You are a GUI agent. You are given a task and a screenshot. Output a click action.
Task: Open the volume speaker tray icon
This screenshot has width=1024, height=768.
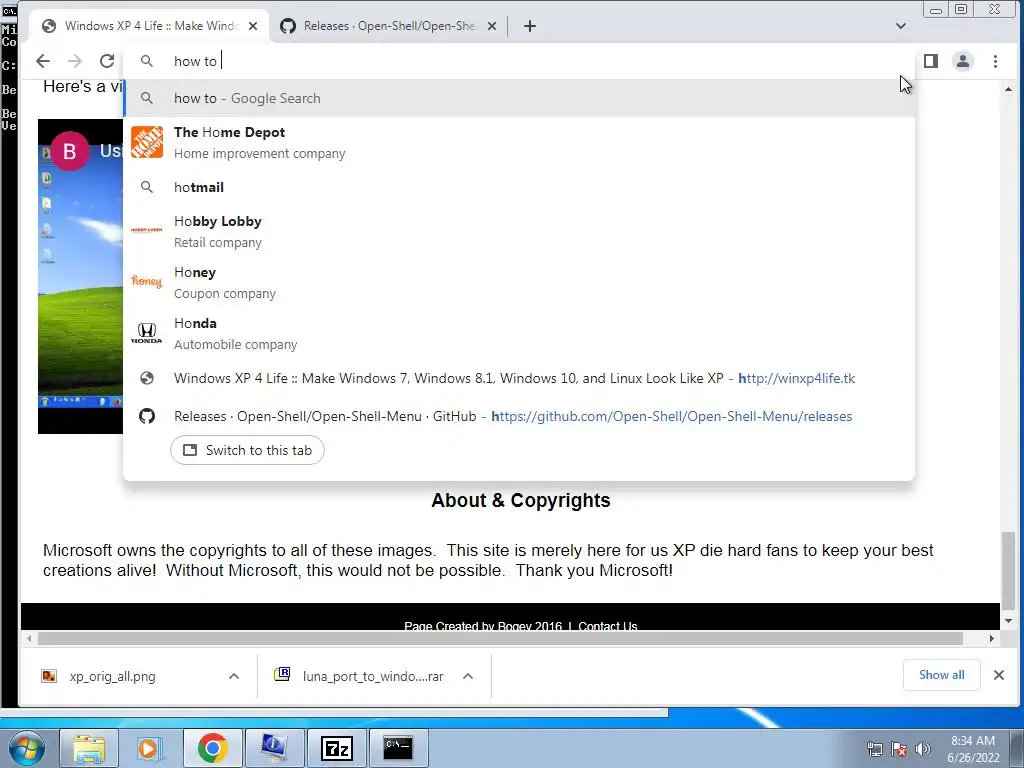(923, 748)
